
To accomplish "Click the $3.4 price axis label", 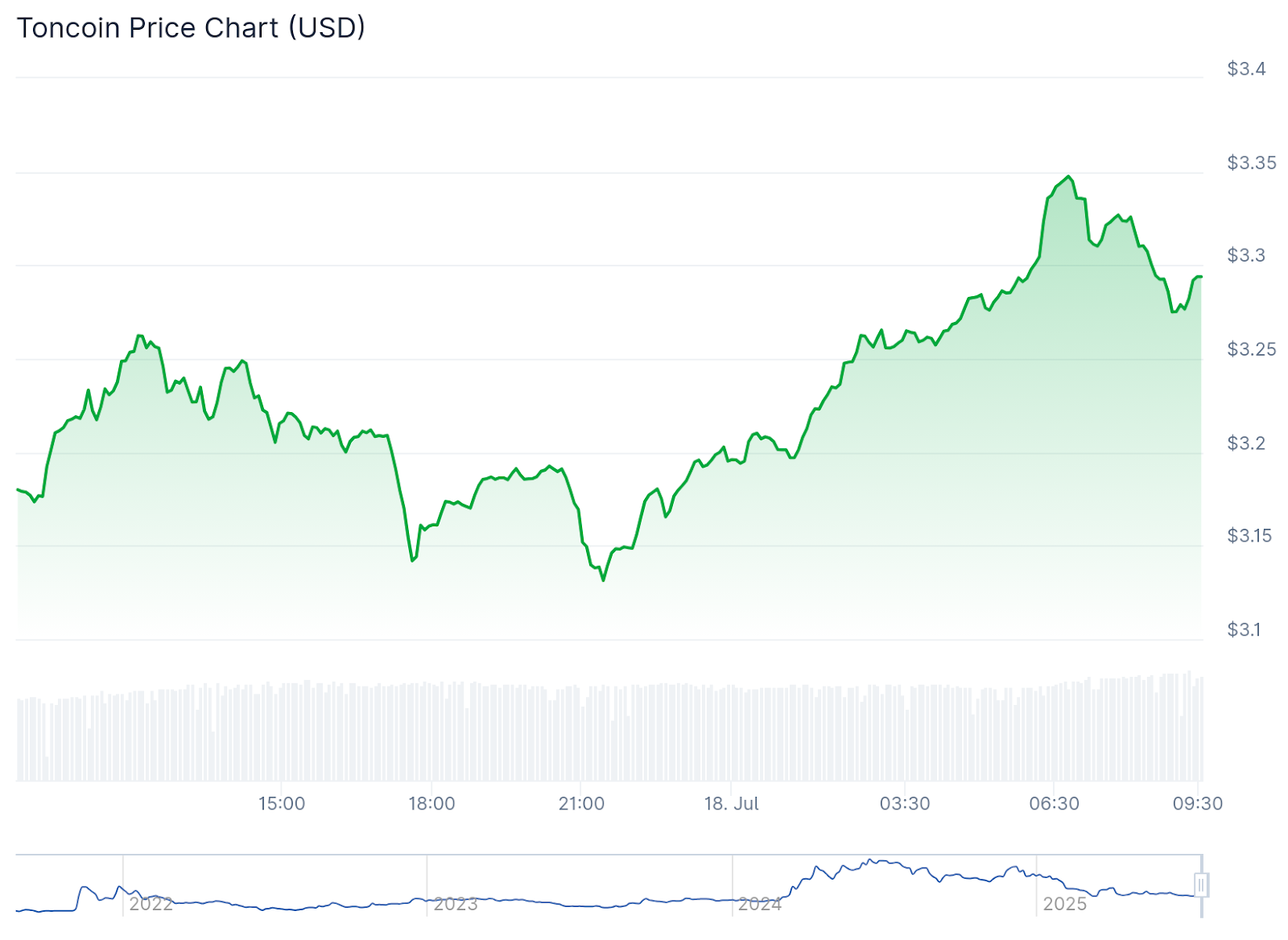I will coord(1245,69).
